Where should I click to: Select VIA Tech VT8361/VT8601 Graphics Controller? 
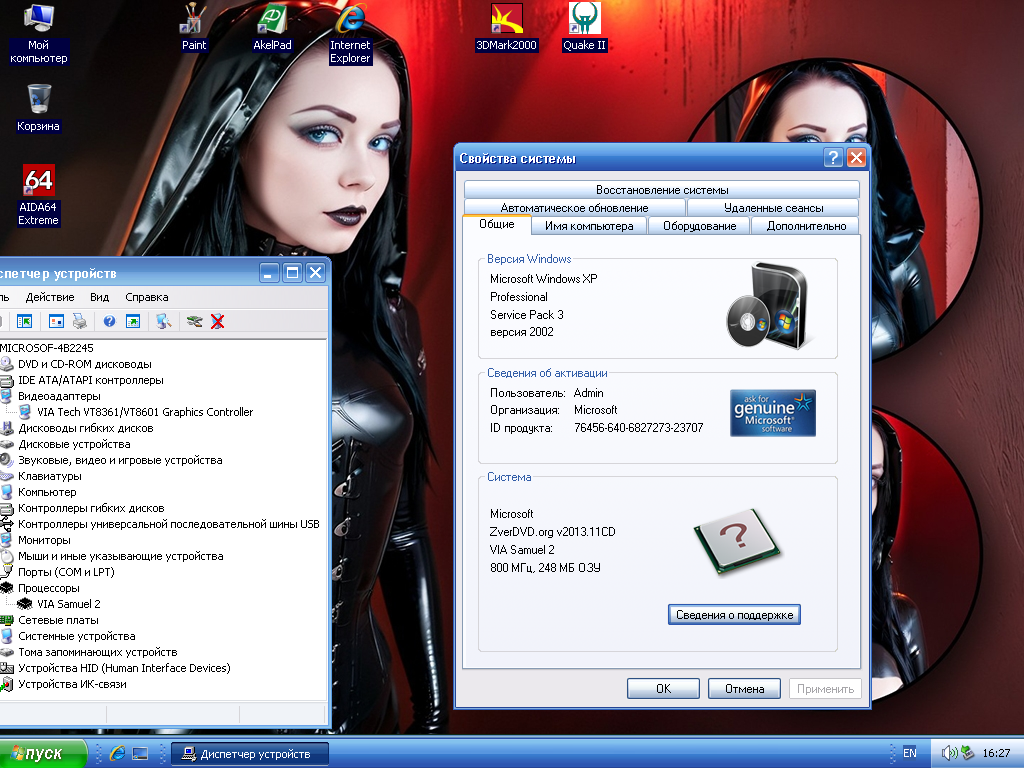[145, 412]
